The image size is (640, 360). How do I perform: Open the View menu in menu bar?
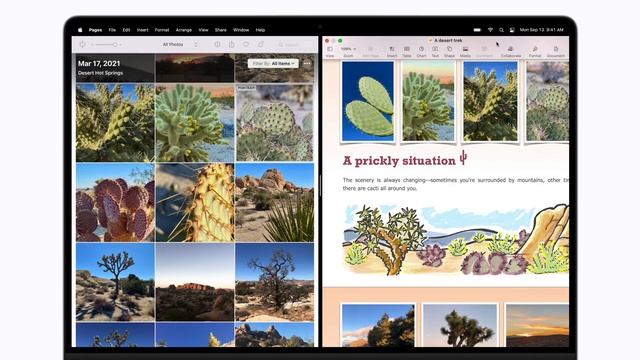tap(203, 30)
